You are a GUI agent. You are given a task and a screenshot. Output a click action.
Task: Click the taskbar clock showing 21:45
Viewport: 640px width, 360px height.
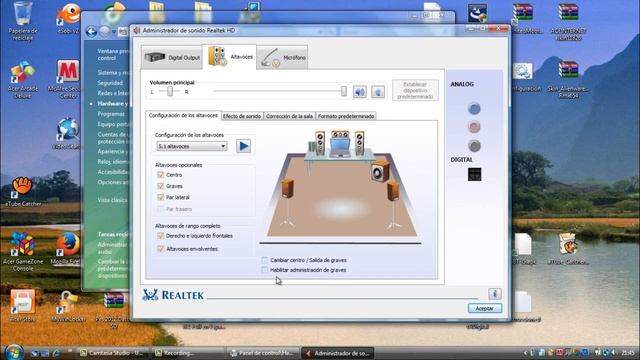(x=628, y=352)
